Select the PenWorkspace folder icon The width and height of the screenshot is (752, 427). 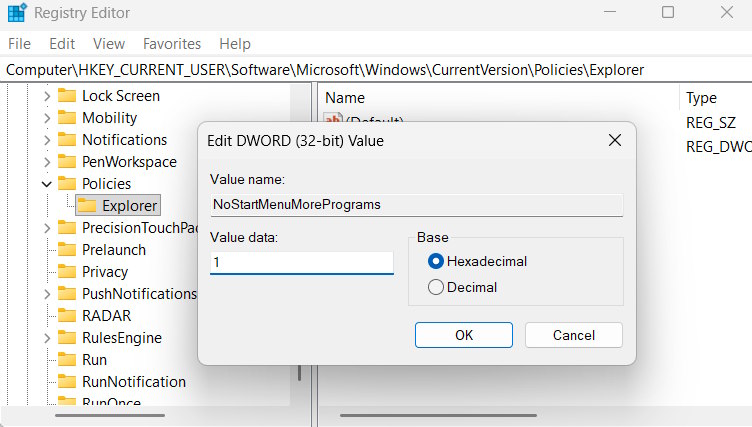67,162
